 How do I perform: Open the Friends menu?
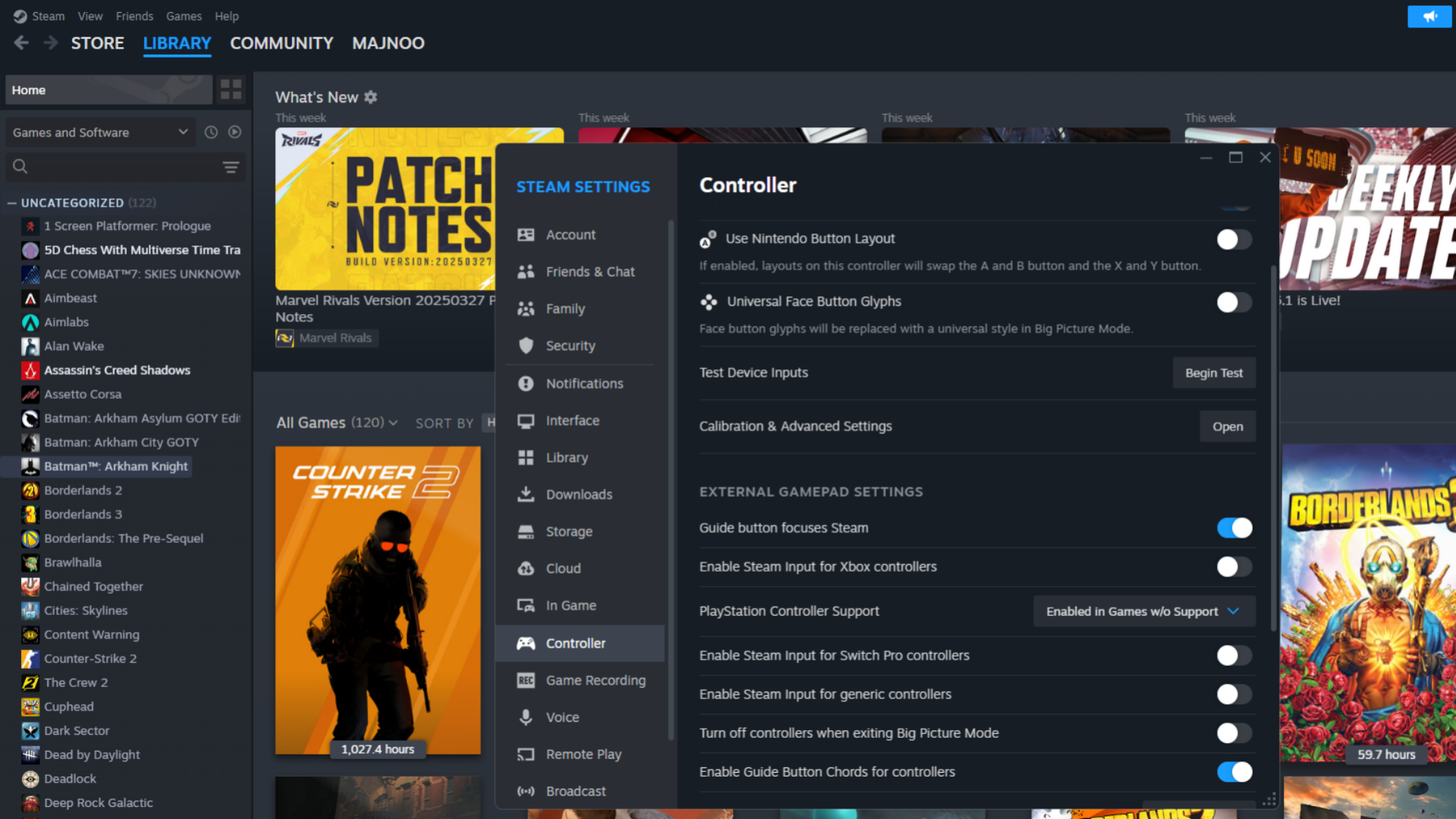click(134, 16)
